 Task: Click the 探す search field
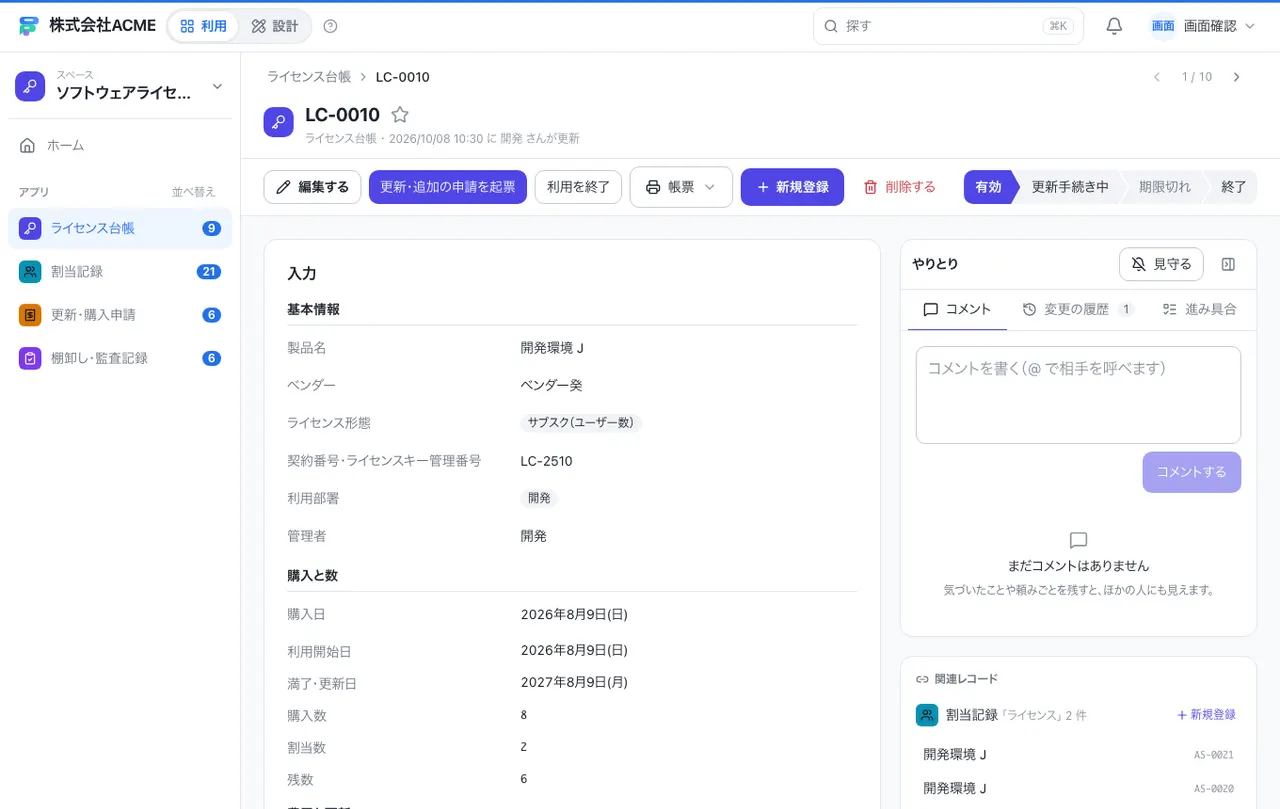coord(948,26)
